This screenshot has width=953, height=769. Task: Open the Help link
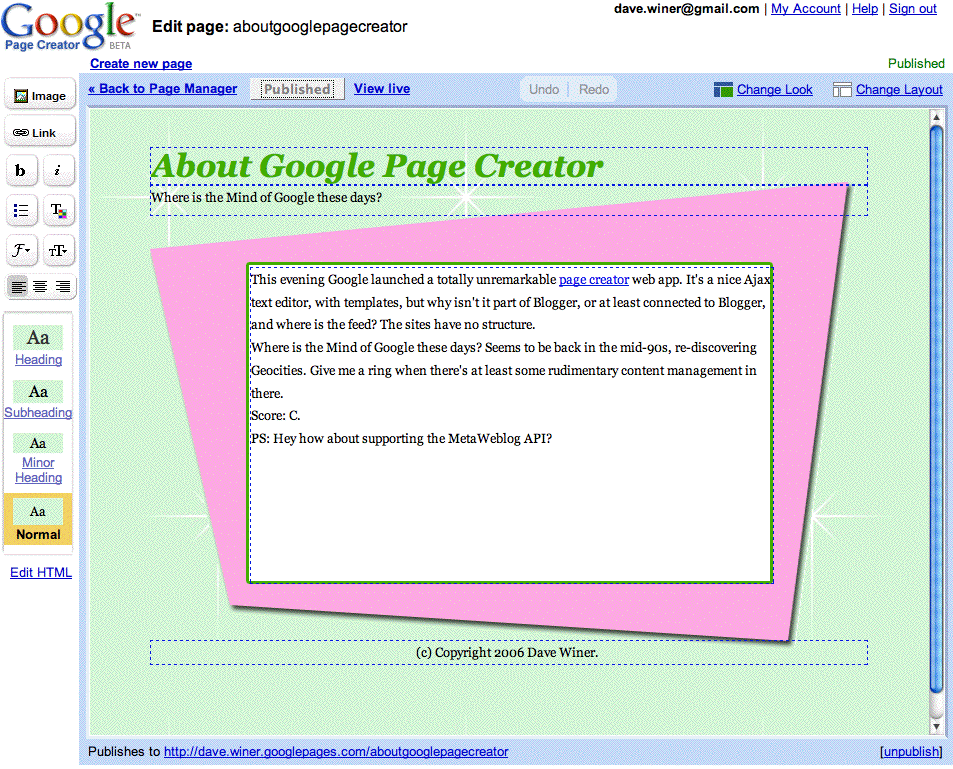[x=865, y=9]
